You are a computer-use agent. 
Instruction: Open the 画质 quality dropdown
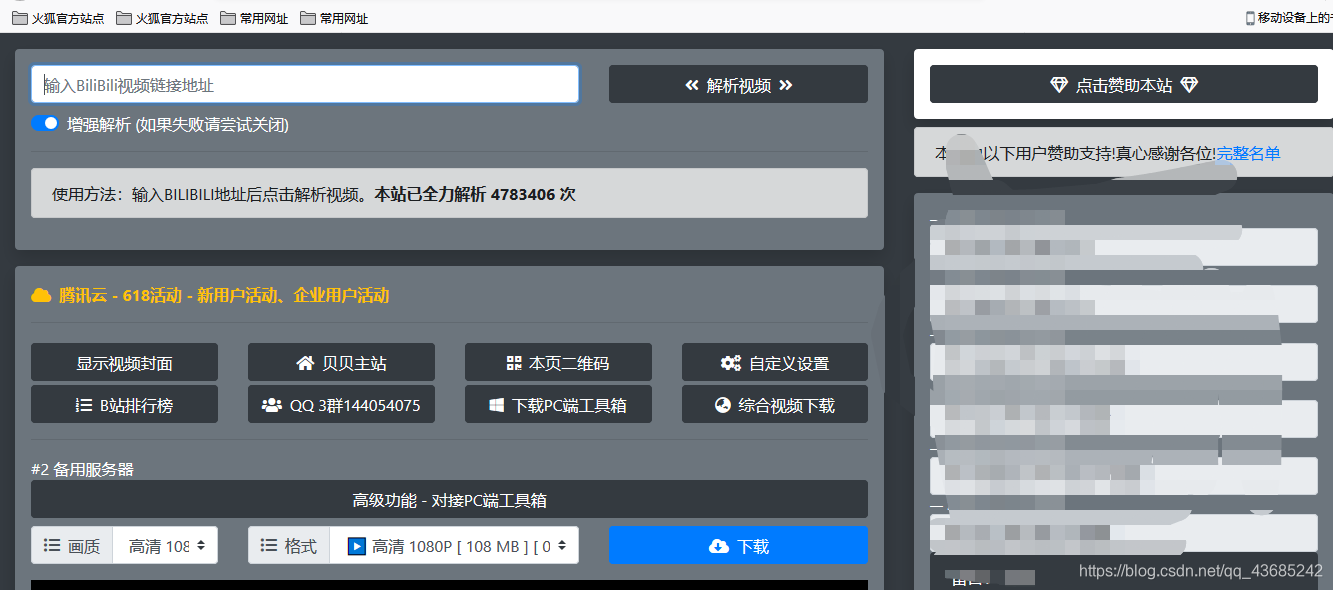[x=165, y=545]
